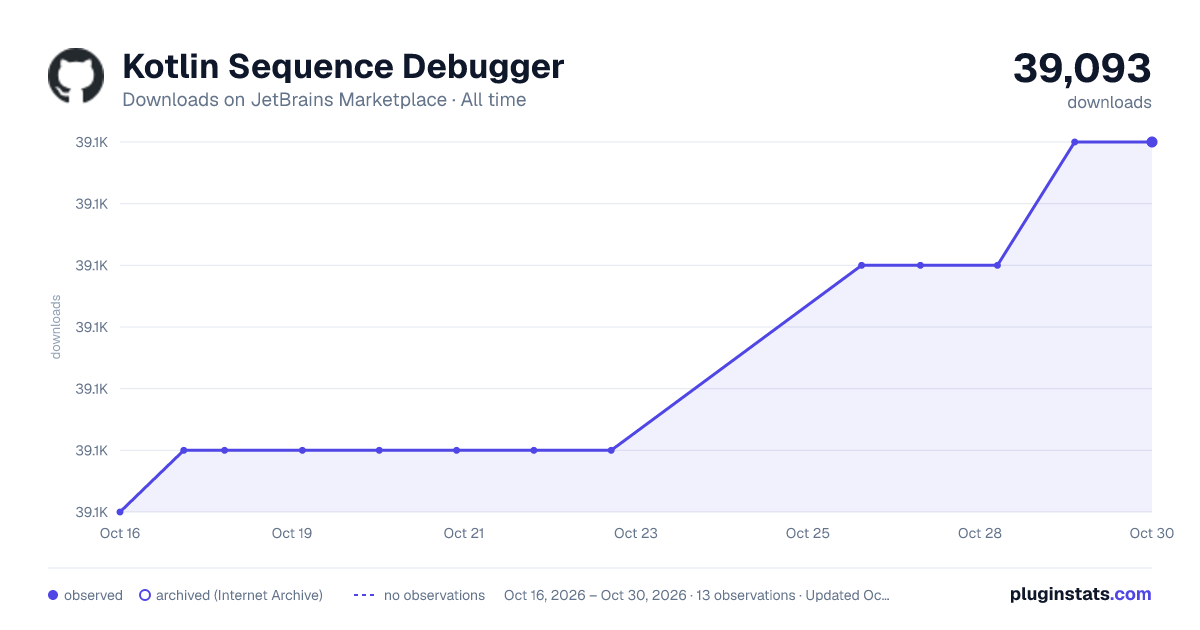
Task: Click the 'archived (Internet Archive)' legend label
Action: coord(239,595)
